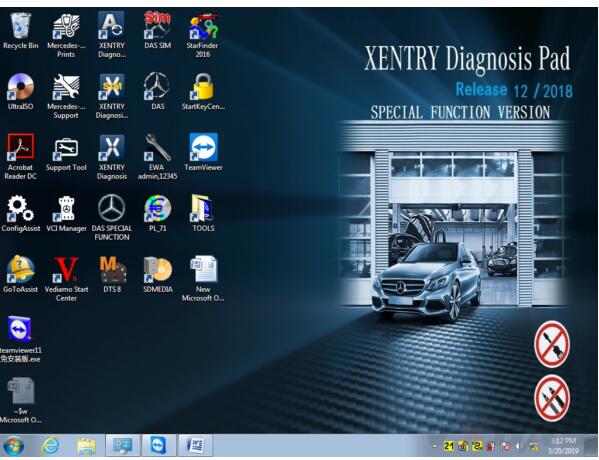Select the New Microsoft O... document

(203, 279)
